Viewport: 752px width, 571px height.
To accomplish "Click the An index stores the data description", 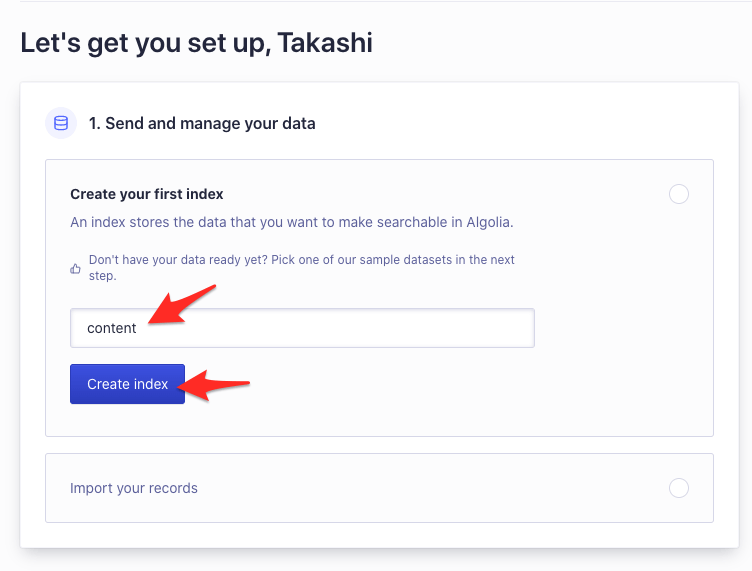I will (292, 222).
